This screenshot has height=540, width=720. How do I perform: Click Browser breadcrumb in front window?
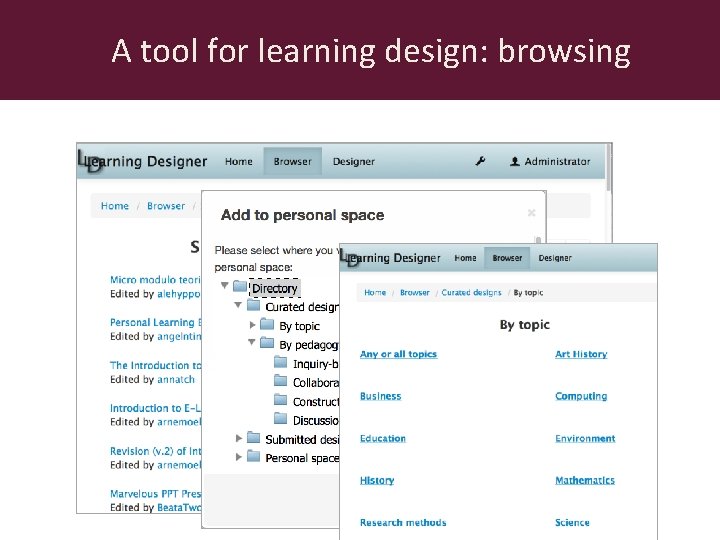pos(415,292)
